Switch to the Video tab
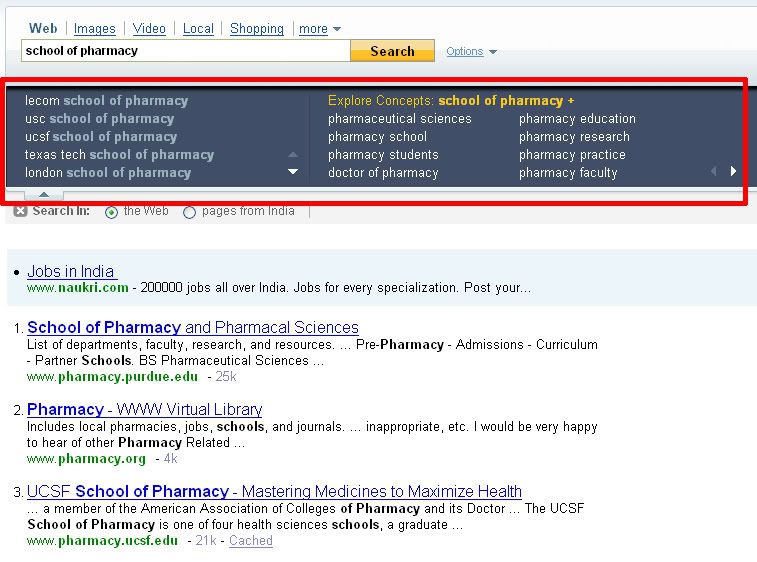This screenshot has width=757, height=562. pos(149,28)
